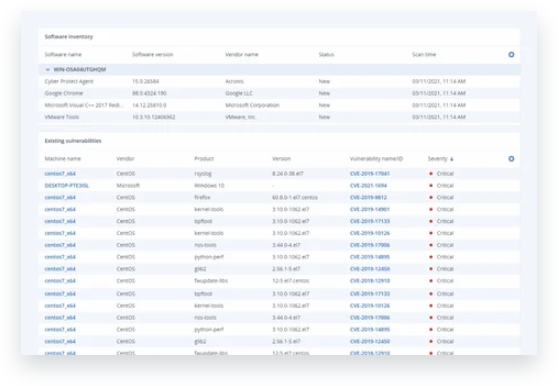Click the Severity sort arrow
This screenshot has height=386, width=559.
(x=452, y=159)
